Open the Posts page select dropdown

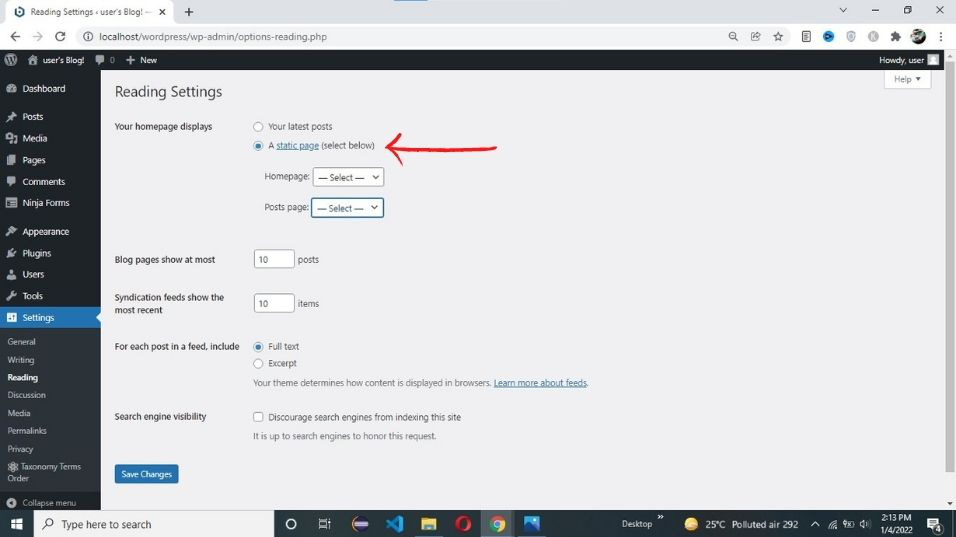pyautogui.click(x=348, y=208)
